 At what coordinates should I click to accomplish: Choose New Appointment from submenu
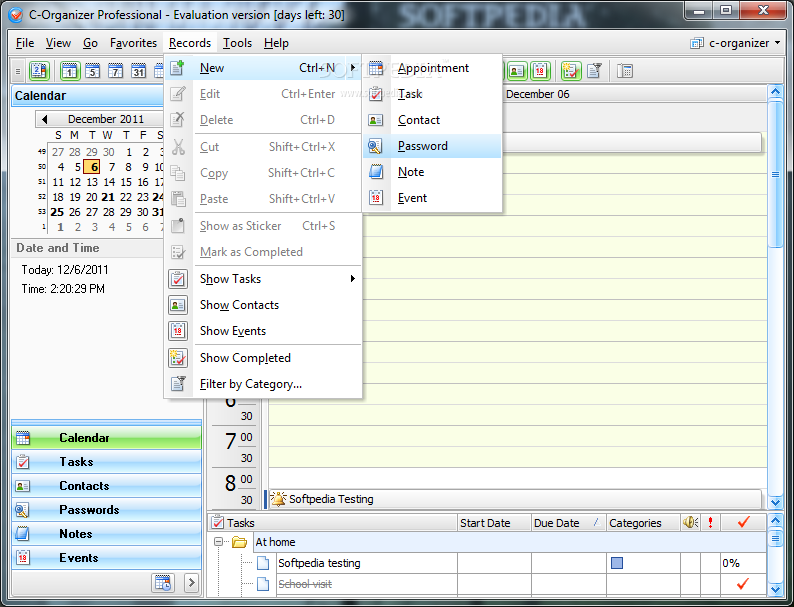coord(432,68)
